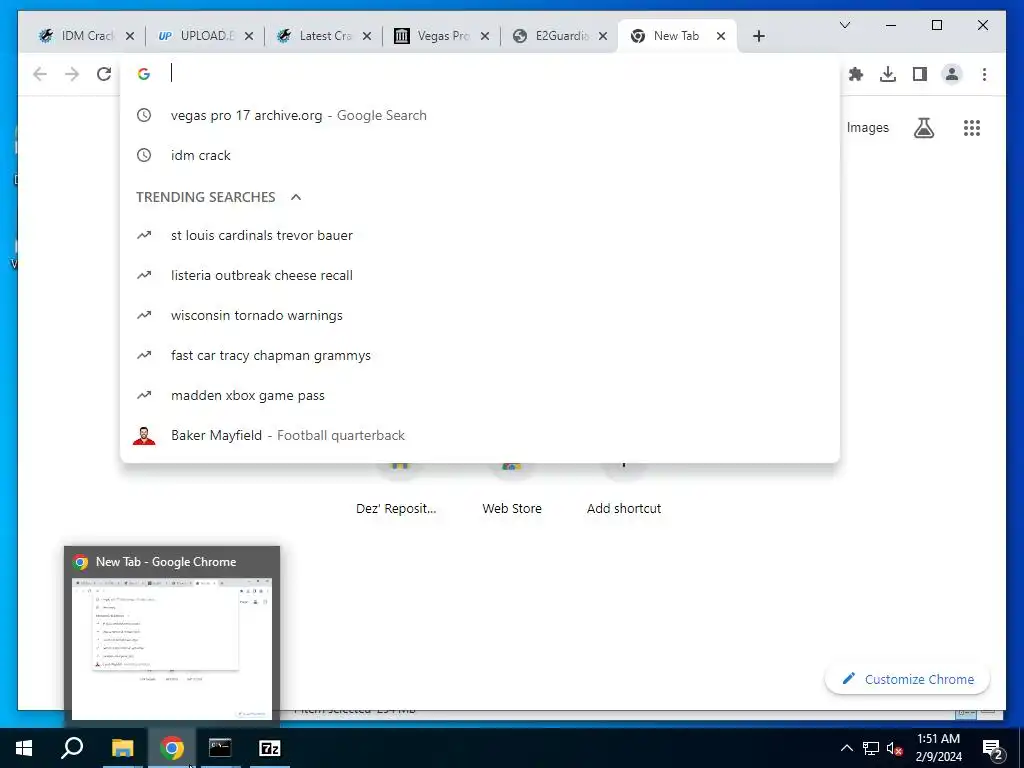The width and height of the screenshot is (1024, 768).
Task: Close the Latest Cra tab
Action: point(367,36)
